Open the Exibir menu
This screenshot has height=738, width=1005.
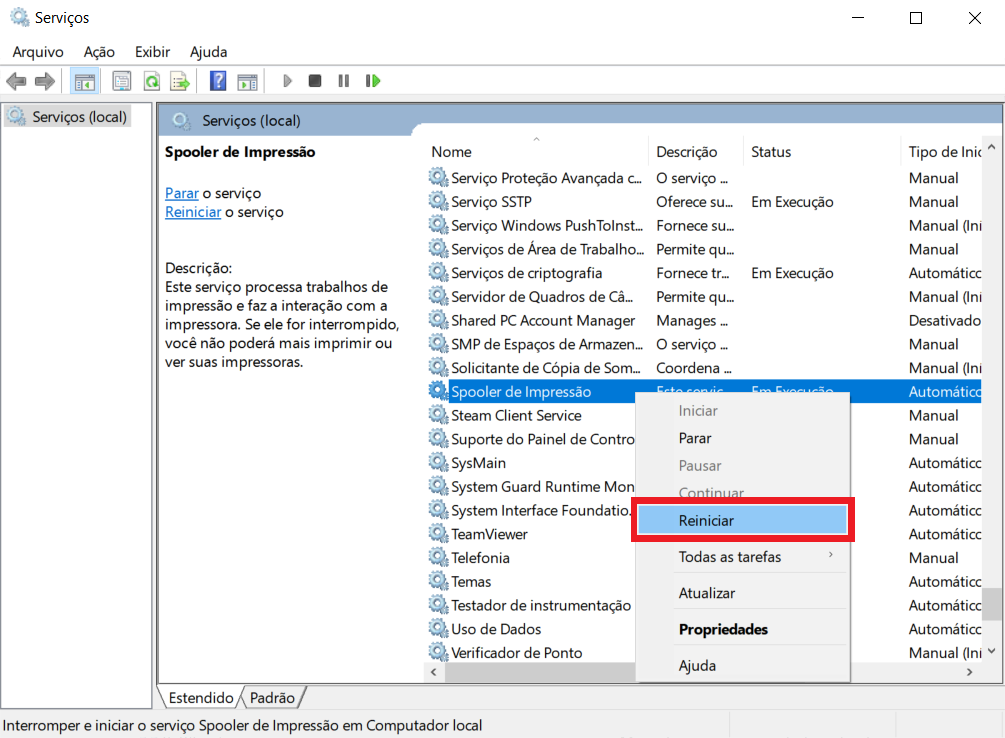coord(152,51)
